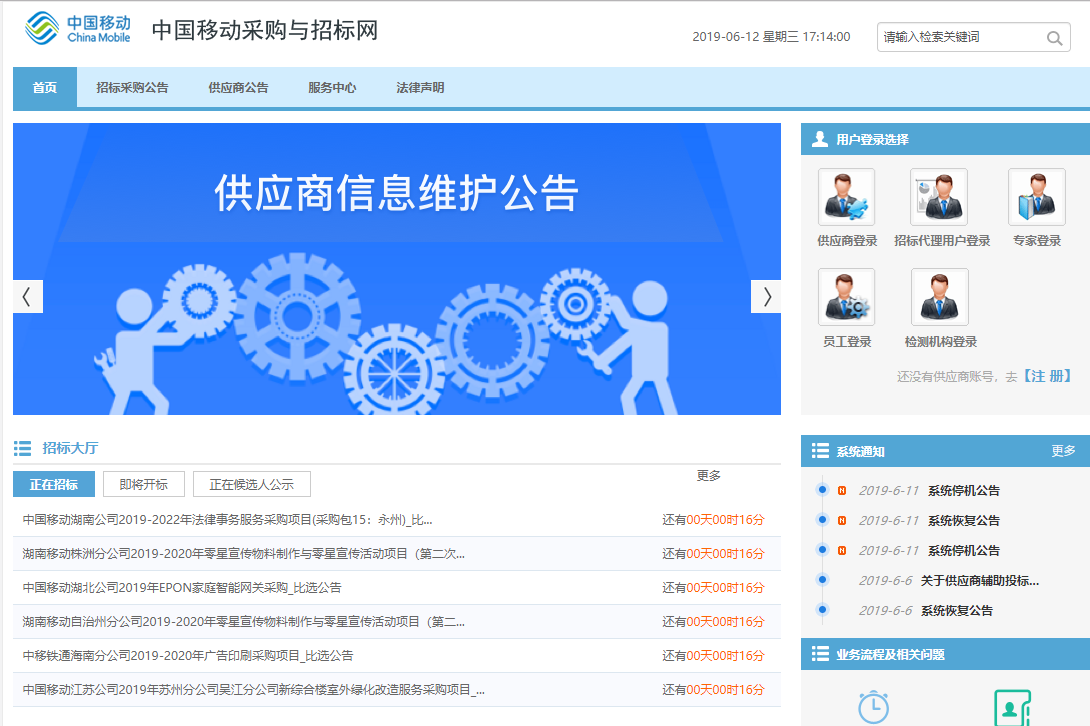The image size is (1090, 726).
Task: Select the 正在招标 tab
Action: coord(54,484)
